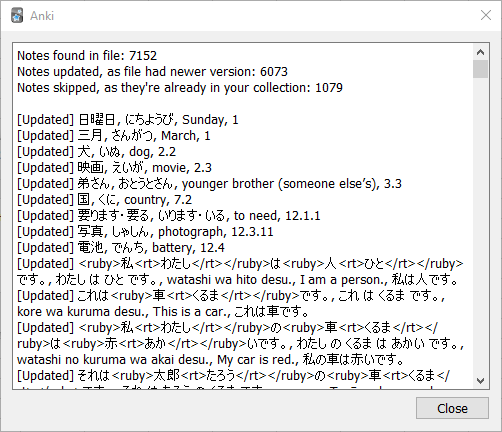Image resolution: width=502 pixels, height=432 pixels.
Task: Click the 'Notes found in file: 7152' line
Action: (x=87, y=56)
